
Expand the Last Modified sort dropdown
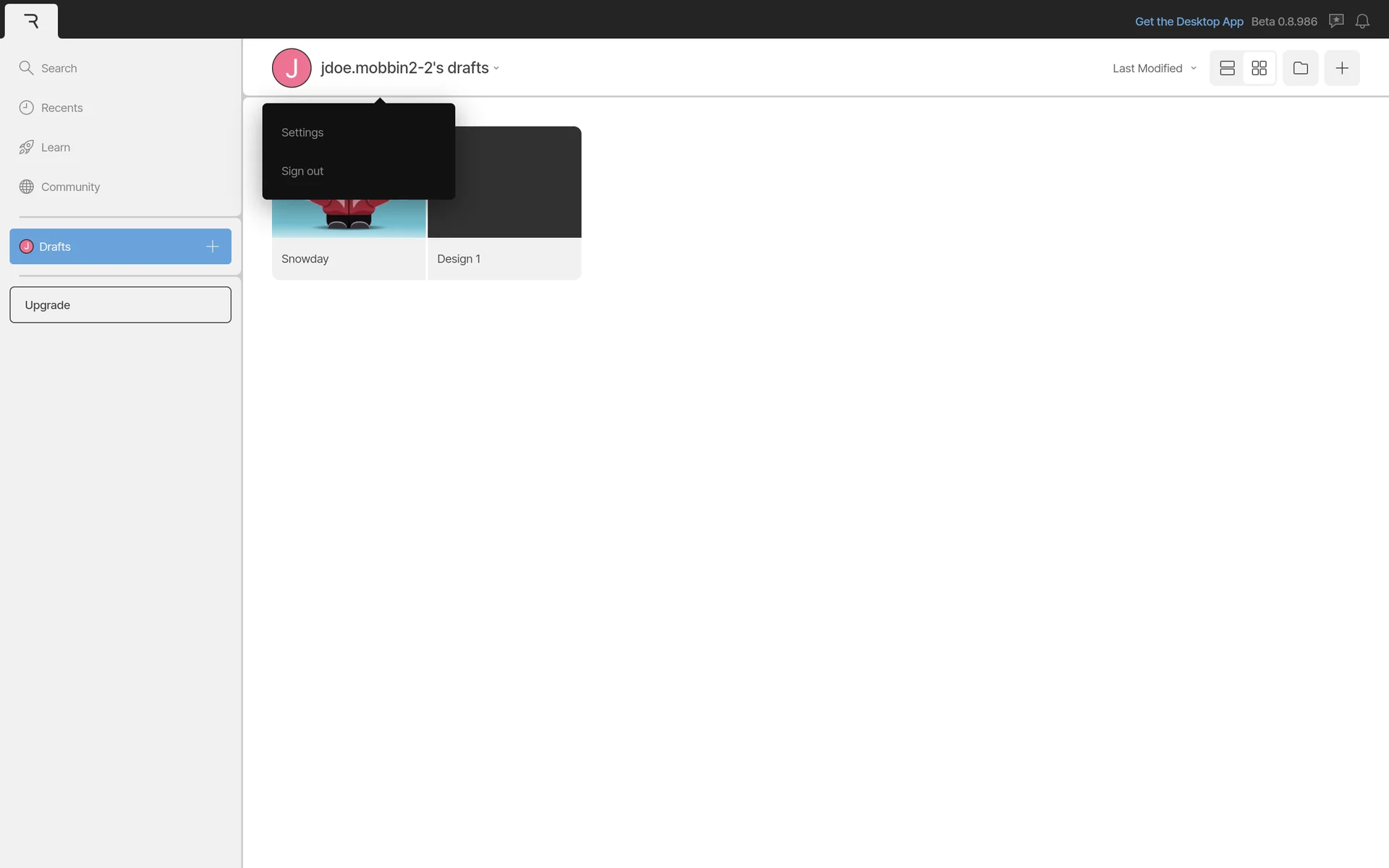click(x=1154, y=68)
